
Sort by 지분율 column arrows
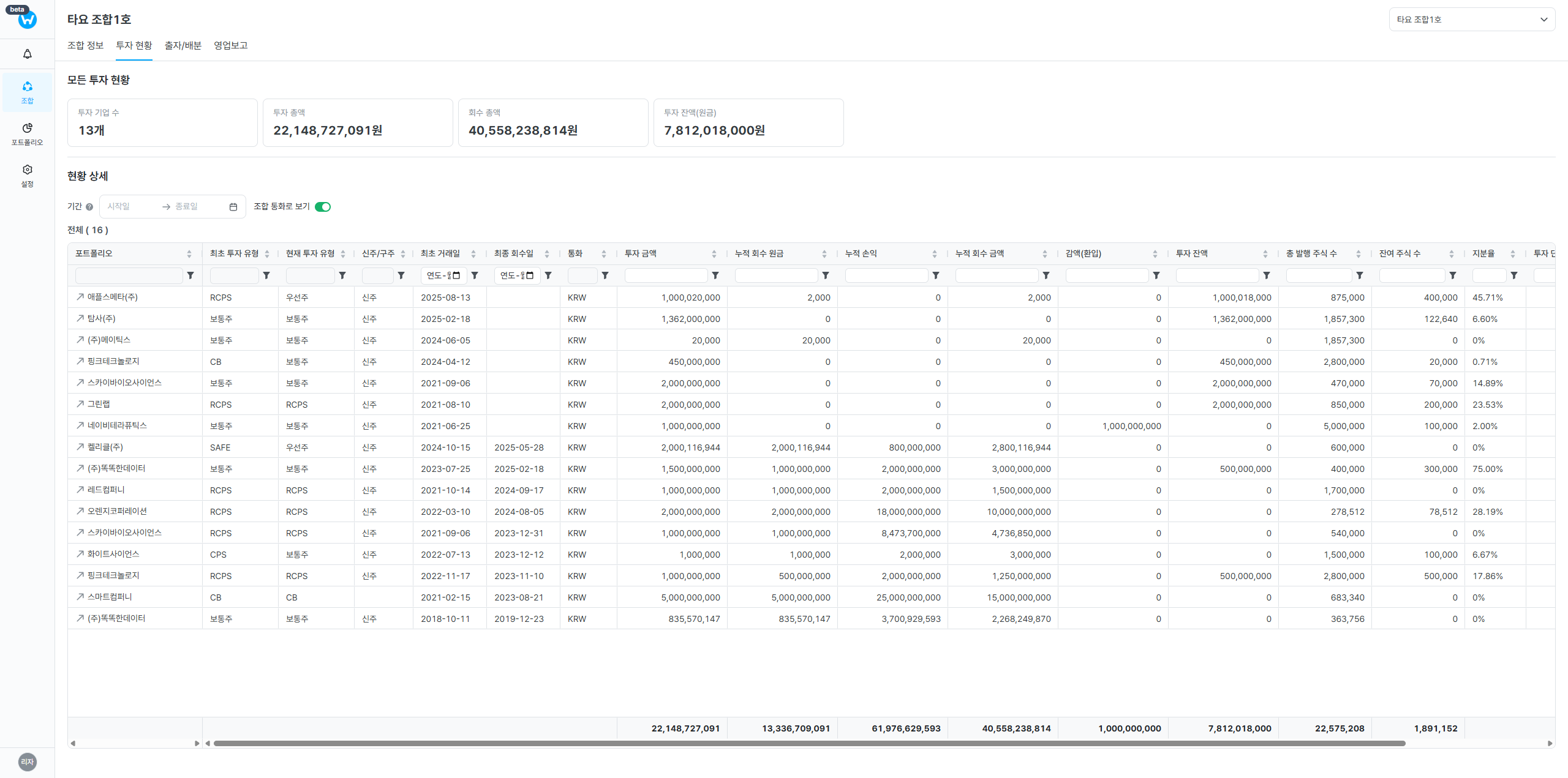pos(1513,254)
